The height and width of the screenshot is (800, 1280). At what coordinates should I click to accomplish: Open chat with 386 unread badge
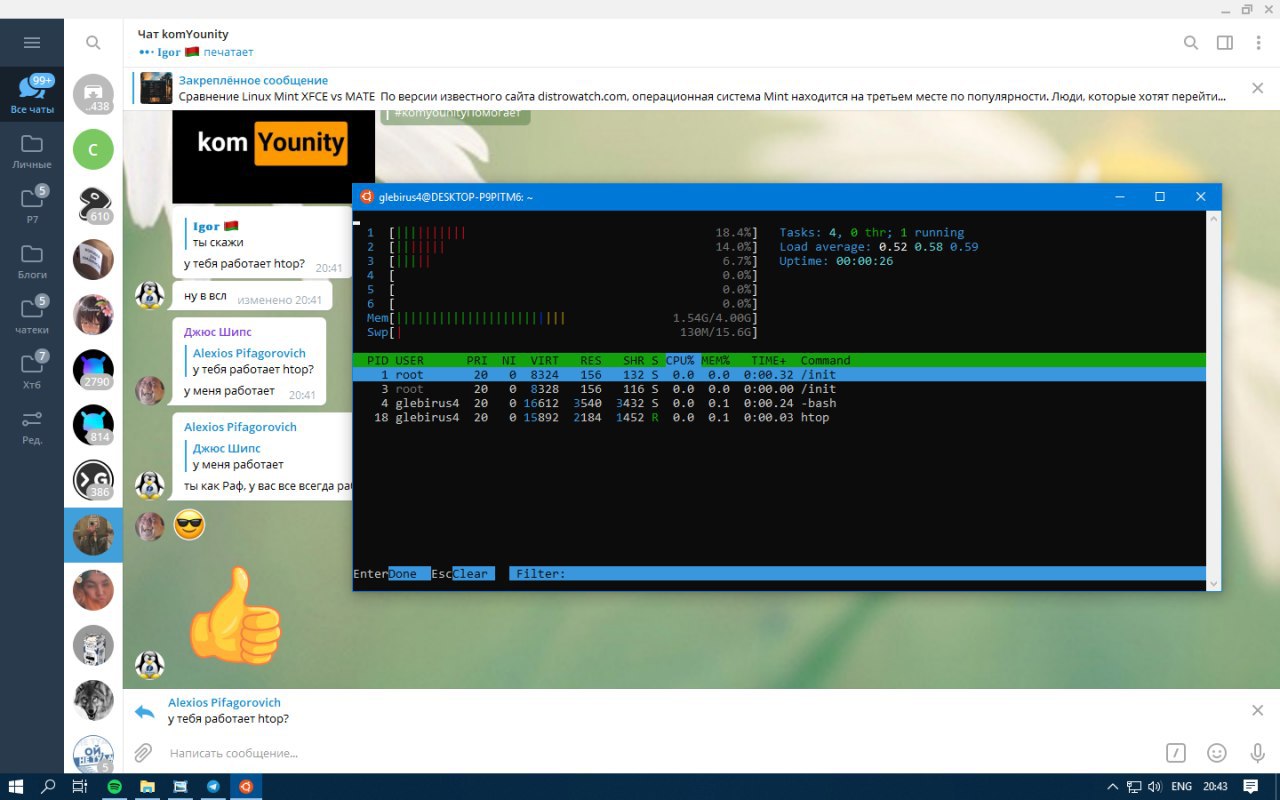tap(93, 480)
